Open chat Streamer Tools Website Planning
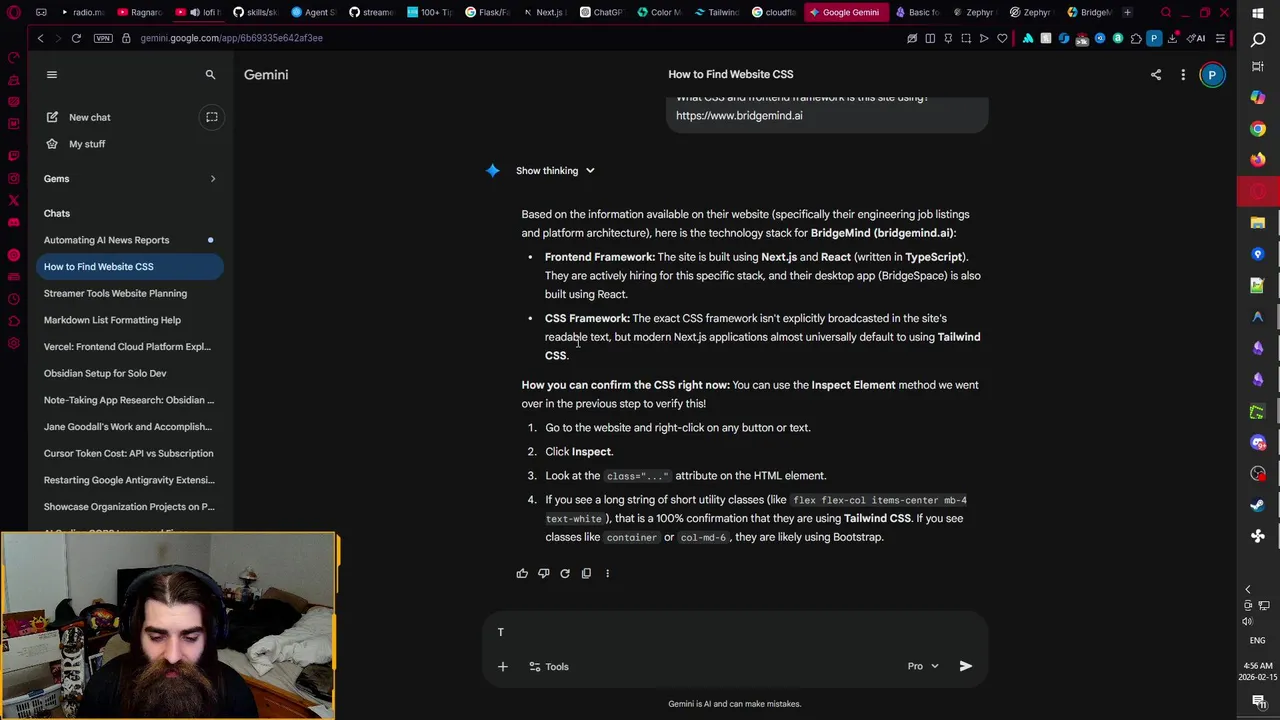1280x720 pixels. pyautogui.click(x=130, y=293)
